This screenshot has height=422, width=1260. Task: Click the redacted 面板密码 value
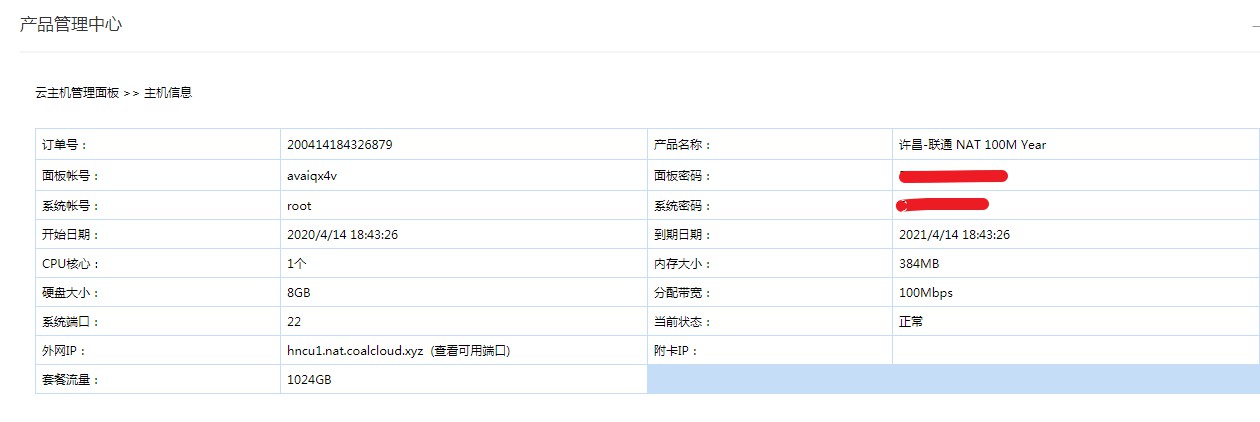point(953,176)
